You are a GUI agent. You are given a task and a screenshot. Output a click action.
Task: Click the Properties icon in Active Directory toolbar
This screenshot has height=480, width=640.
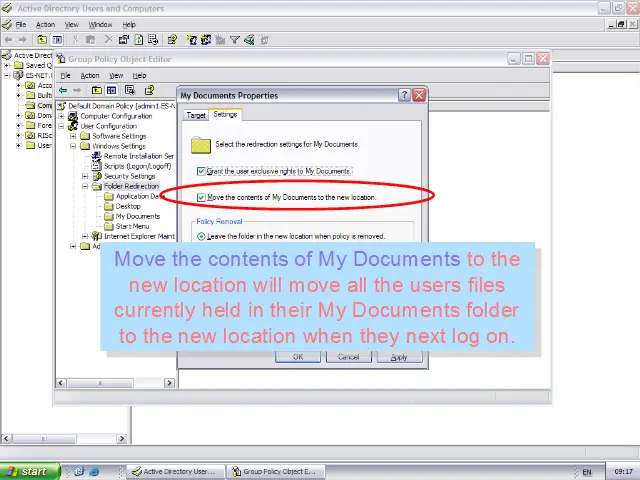pos(124,40)
